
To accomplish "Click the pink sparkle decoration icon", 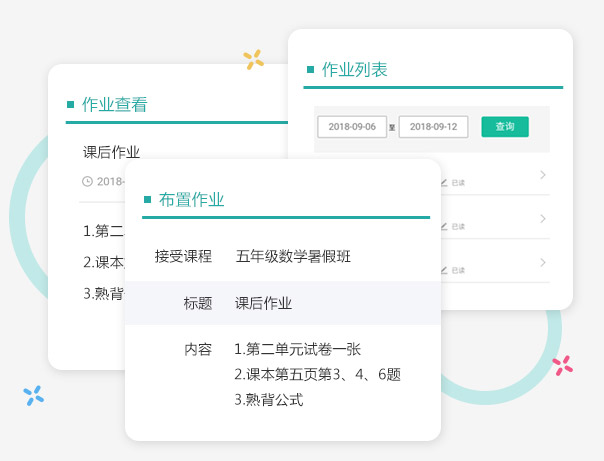I will [563, 365].
